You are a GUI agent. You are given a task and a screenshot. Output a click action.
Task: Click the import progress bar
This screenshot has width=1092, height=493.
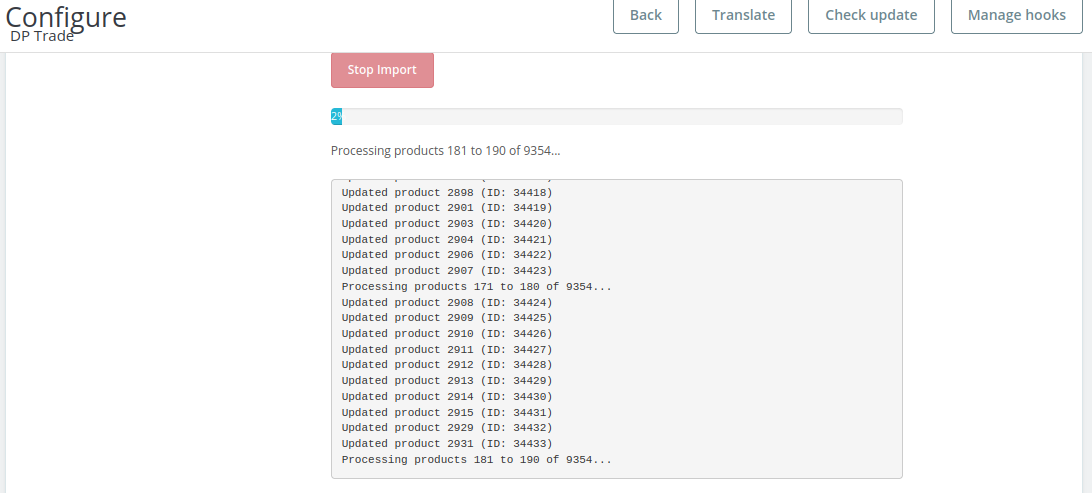pos(616,117)
